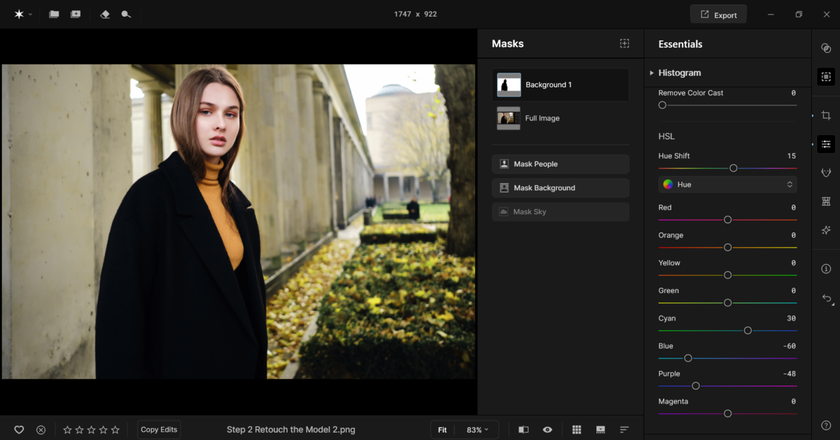Set rating to three stars
The height and width of the screenshot is (440, 840).
tap(91, 430)
